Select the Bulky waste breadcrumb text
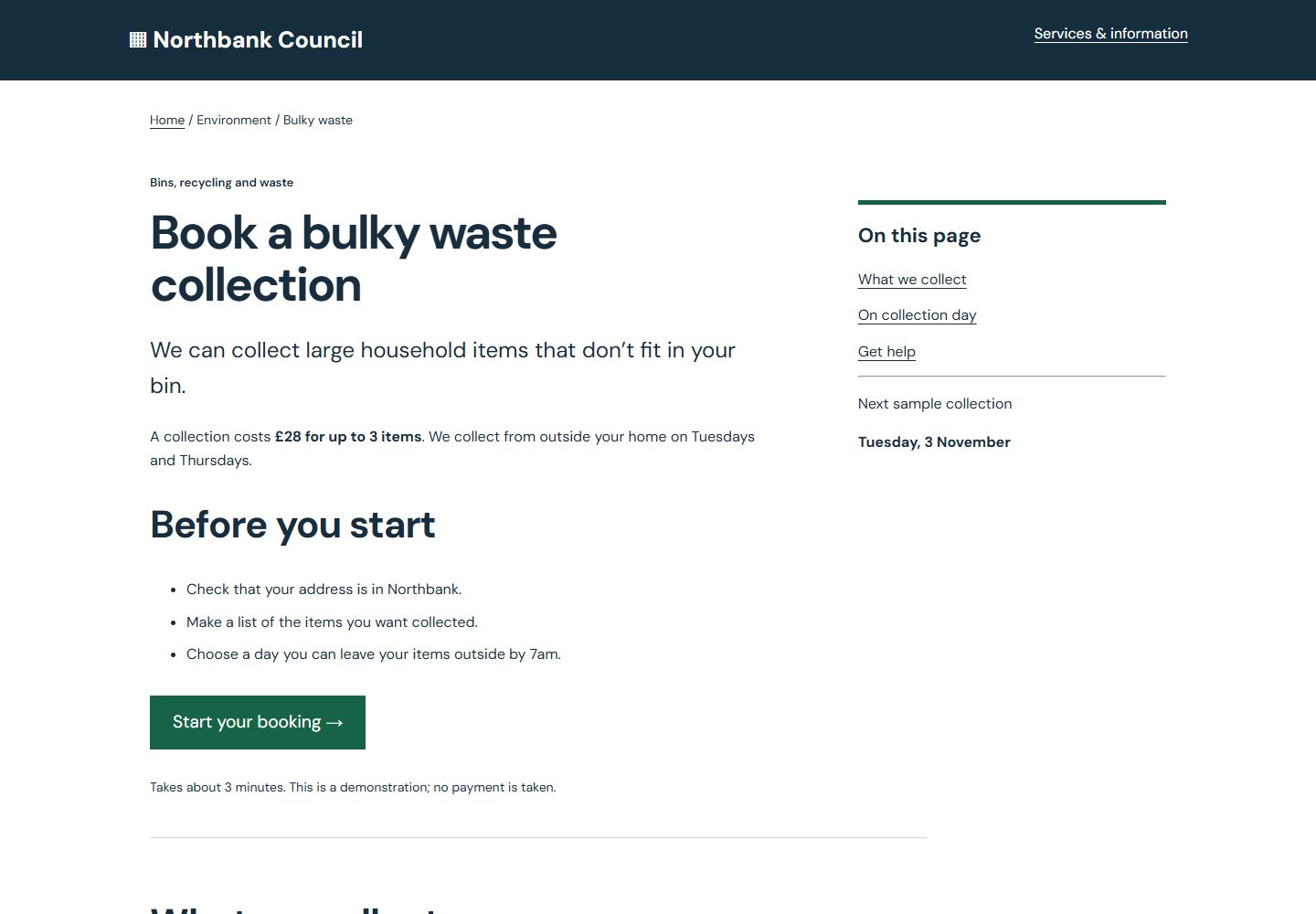1316x914 pixels. point(318,120)
